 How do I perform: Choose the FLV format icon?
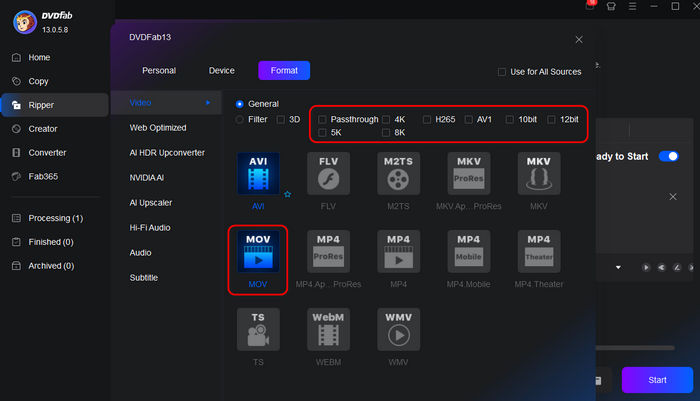(328, 173)
